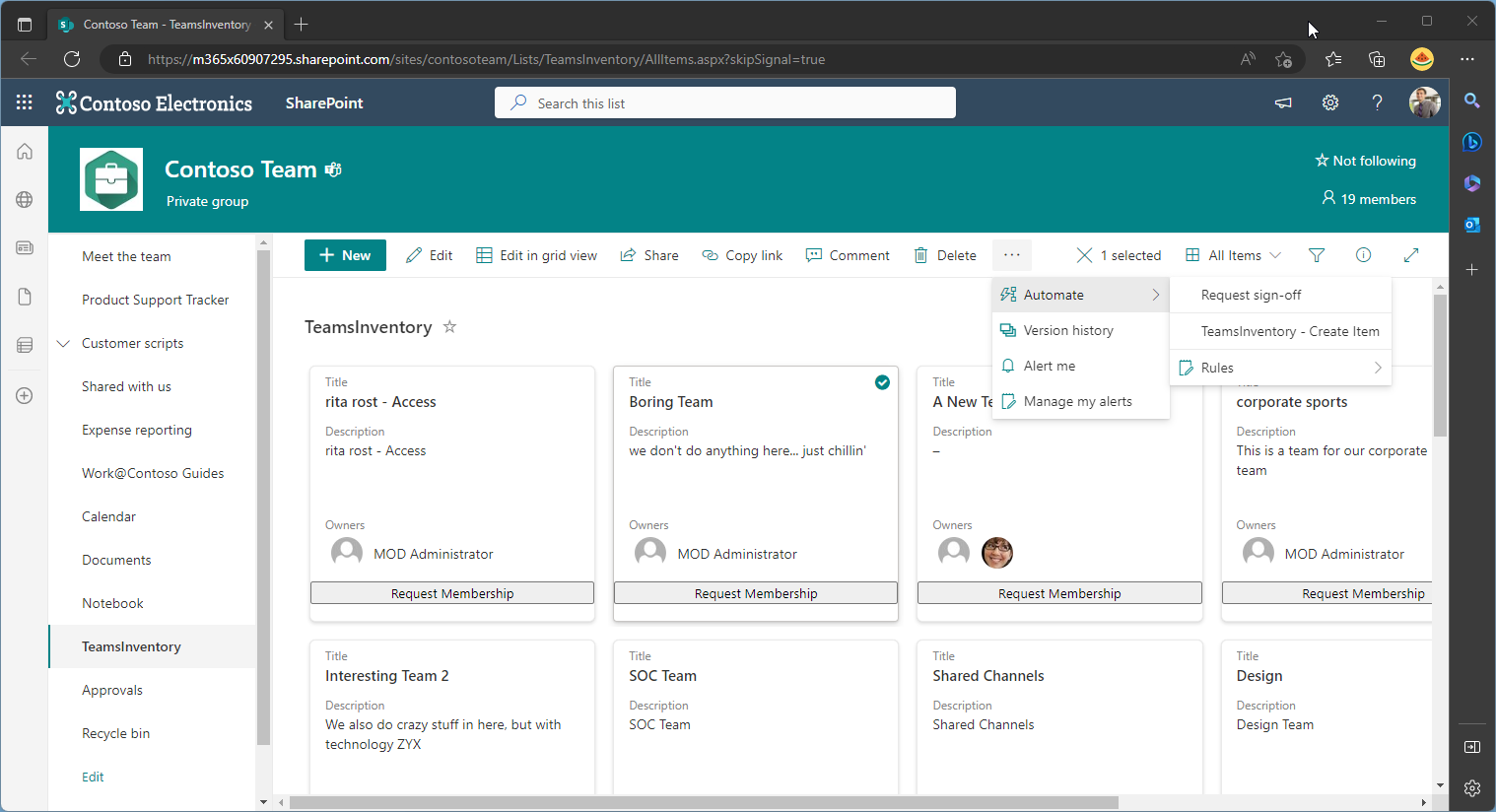
Task: Click the filter funnel icon in command bar
Action: (x=1317, y=255)
